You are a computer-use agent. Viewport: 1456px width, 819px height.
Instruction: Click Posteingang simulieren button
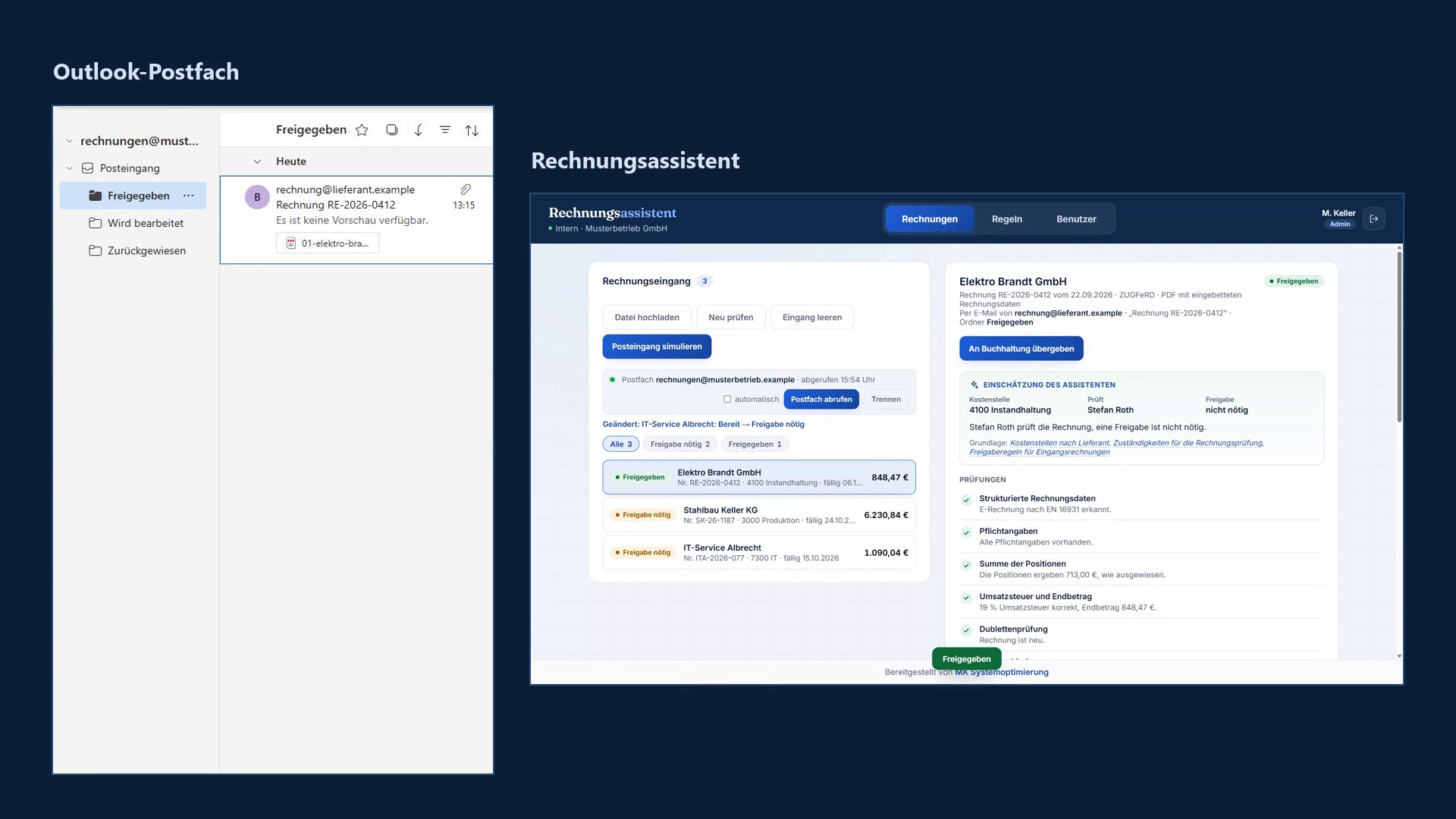tap(657, 347)
